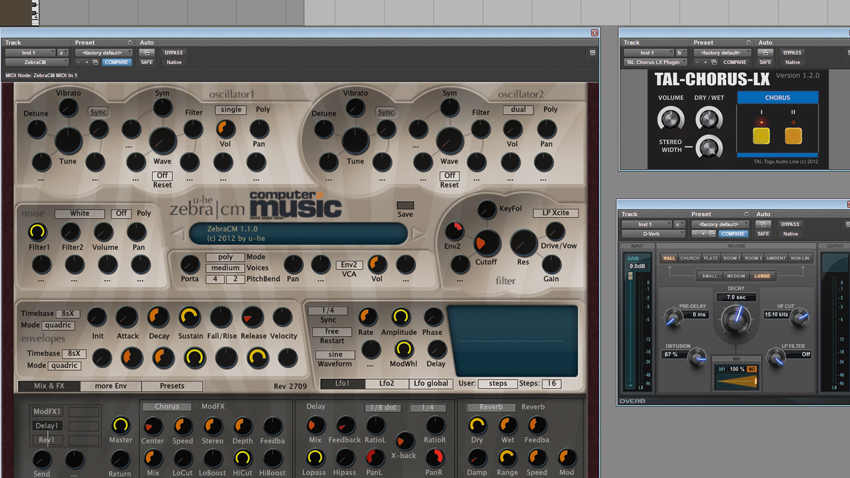Click D-Verb next preset plus button
850x478 pixels.
pos(704,234)
